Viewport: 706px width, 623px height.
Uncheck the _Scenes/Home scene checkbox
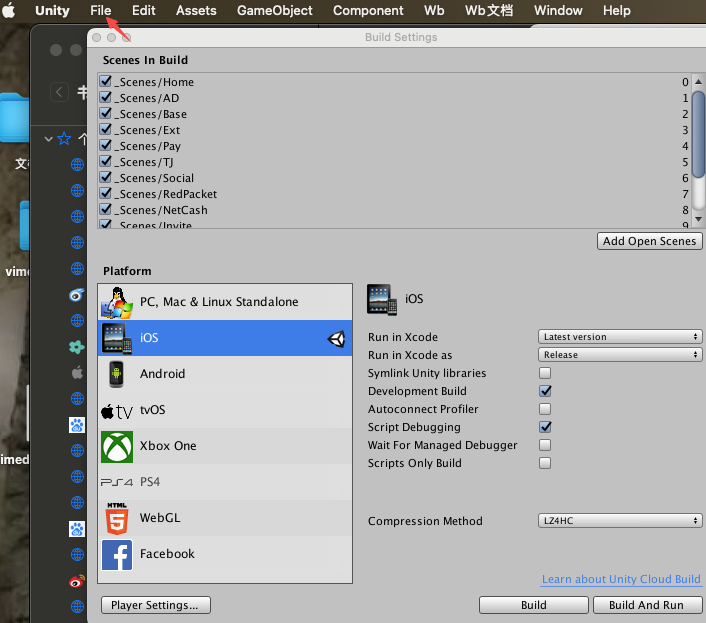click(x=106, y=81)
